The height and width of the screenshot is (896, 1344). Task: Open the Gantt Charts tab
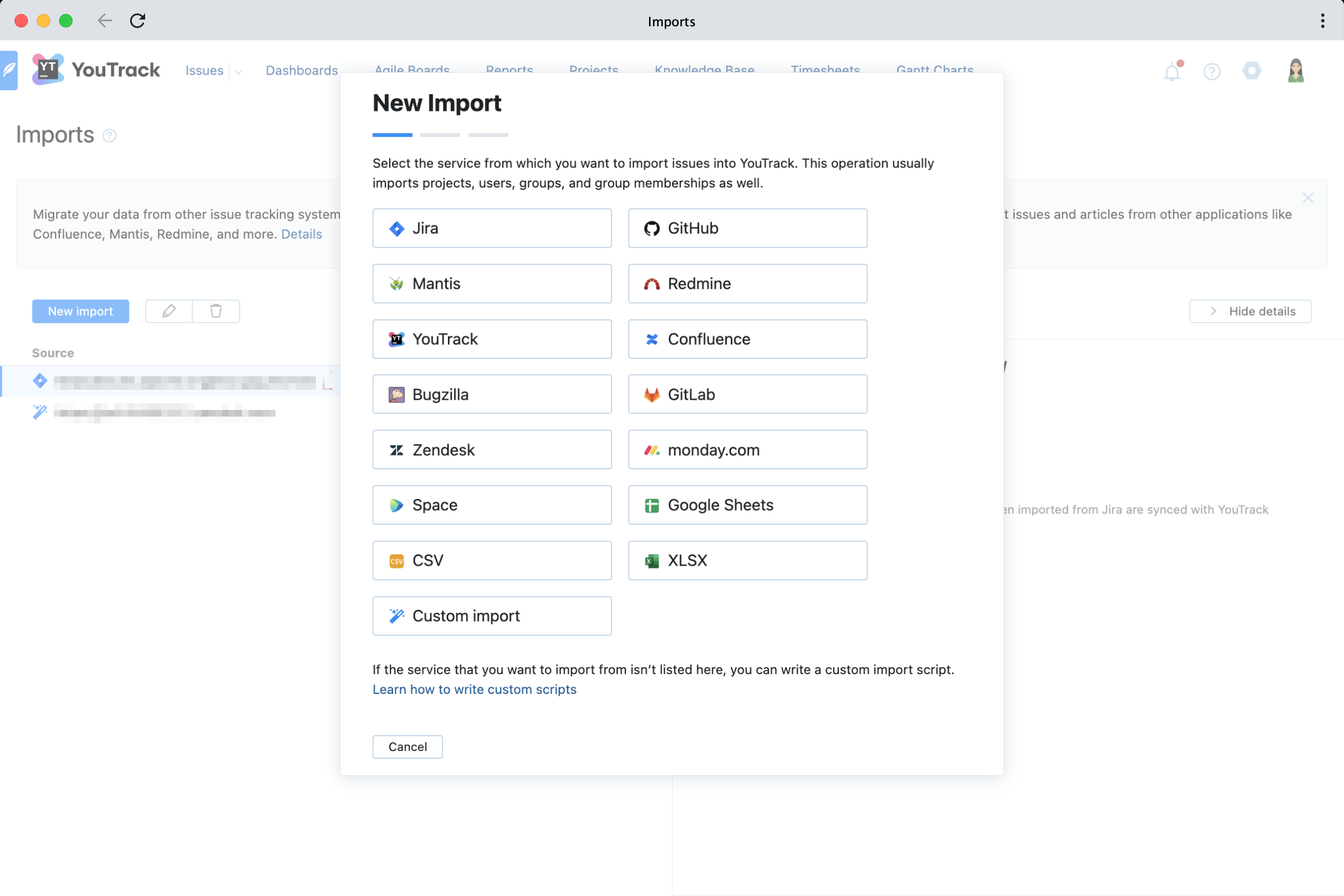tap(935, 69)
